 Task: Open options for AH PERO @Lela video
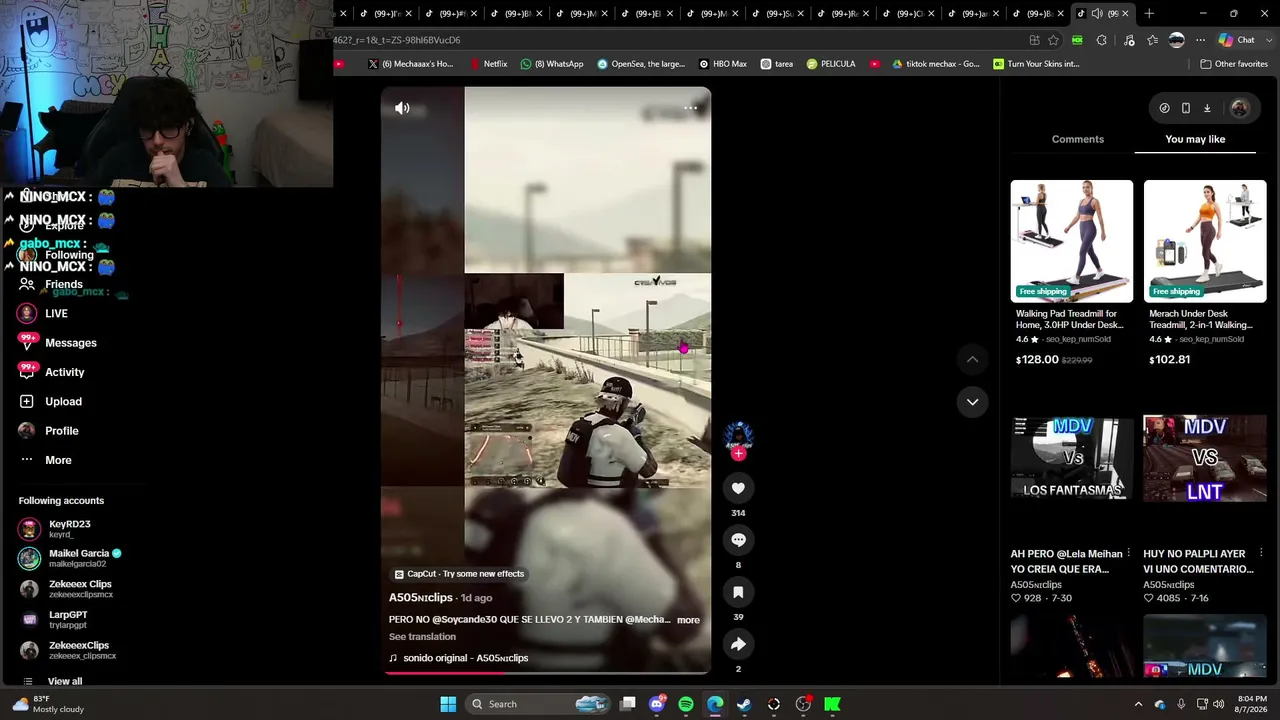coord(1129,553)
